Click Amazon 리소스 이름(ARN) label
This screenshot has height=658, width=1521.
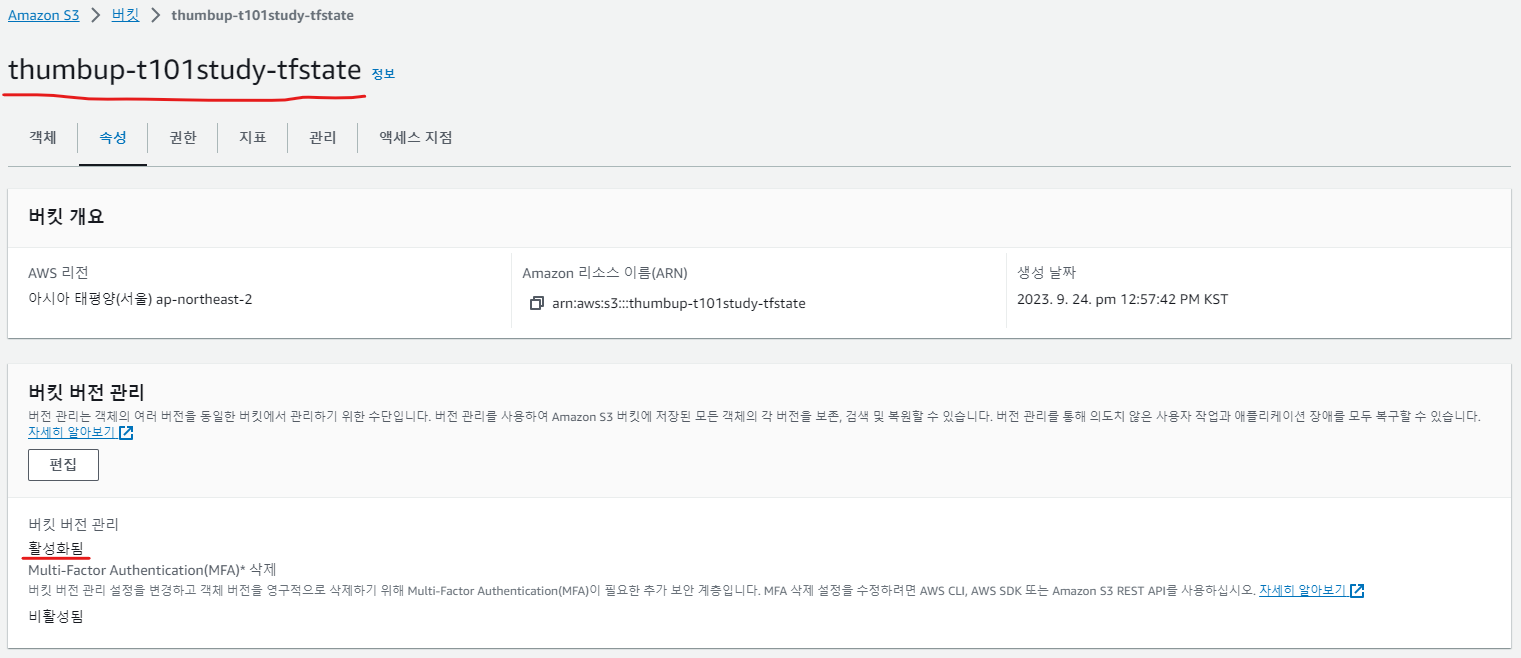[605, 273]
